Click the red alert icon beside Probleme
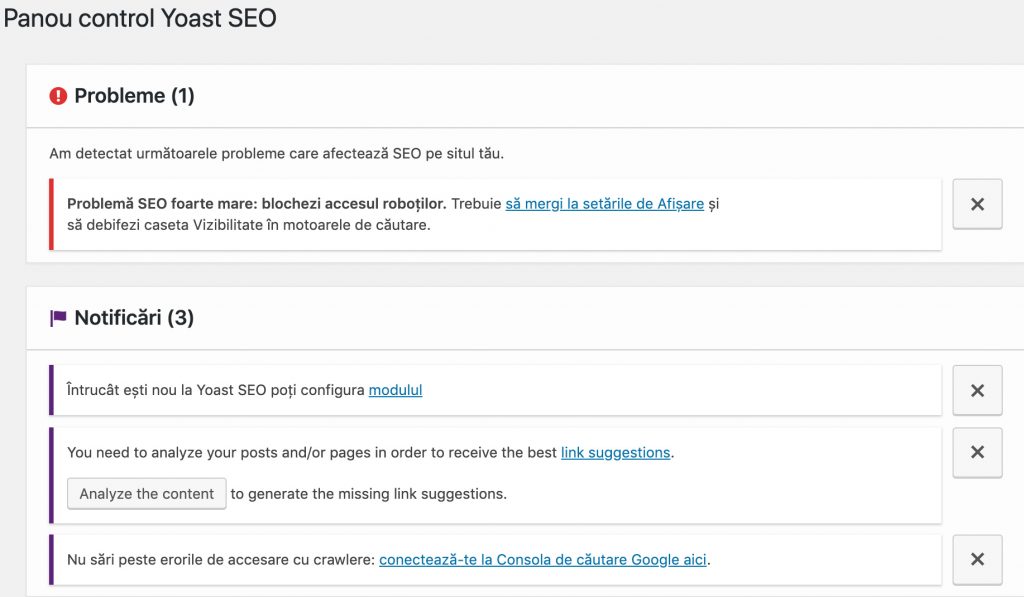 pos(58,96)
